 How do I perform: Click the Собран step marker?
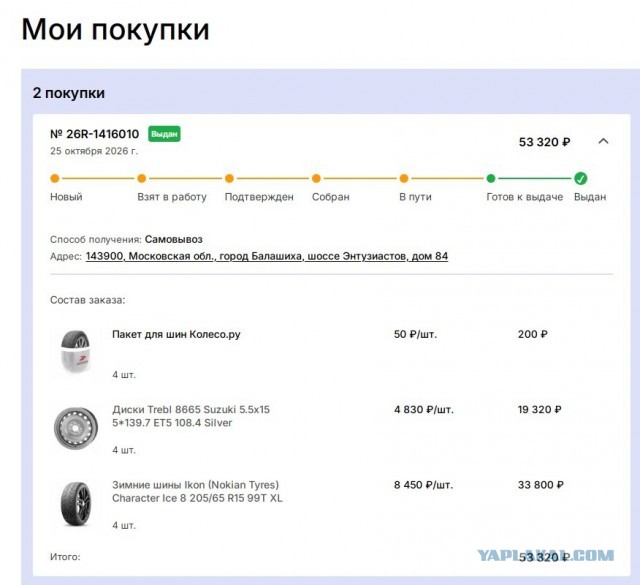coord(316,178)
